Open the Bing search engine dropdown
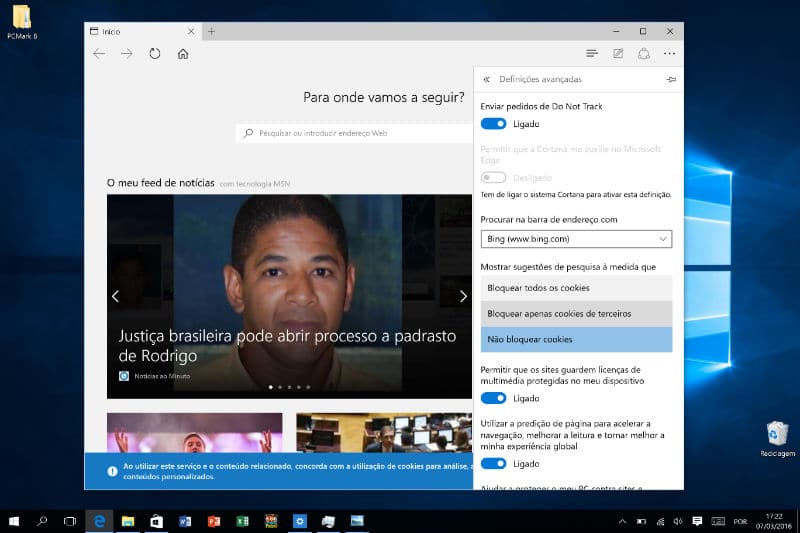The width and height of the screenshot is (800, 533). pyautogui.click(x=576, y=239)
